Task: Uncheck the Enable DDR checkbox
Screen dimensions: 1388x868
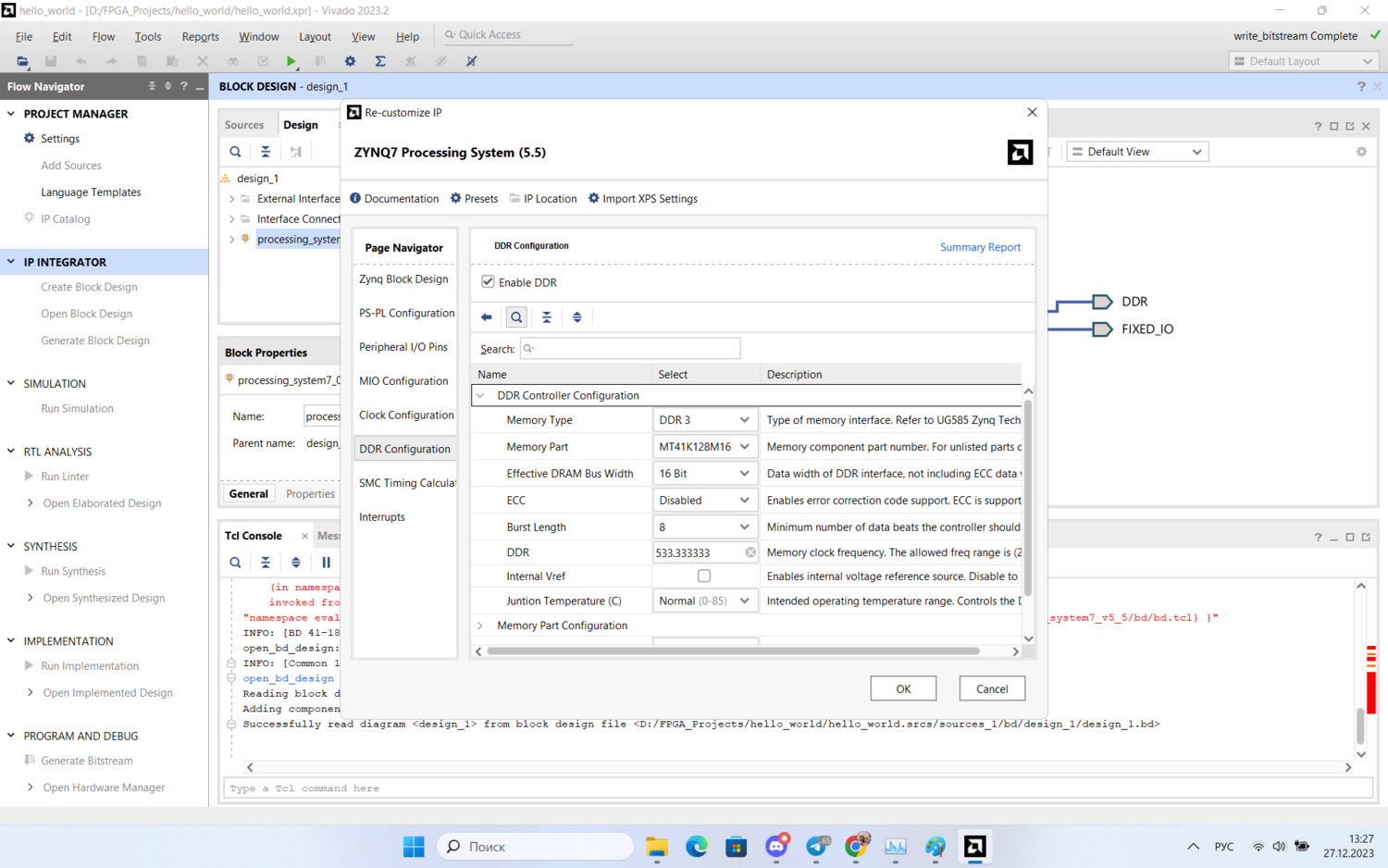Action: [x=488, y=282]
